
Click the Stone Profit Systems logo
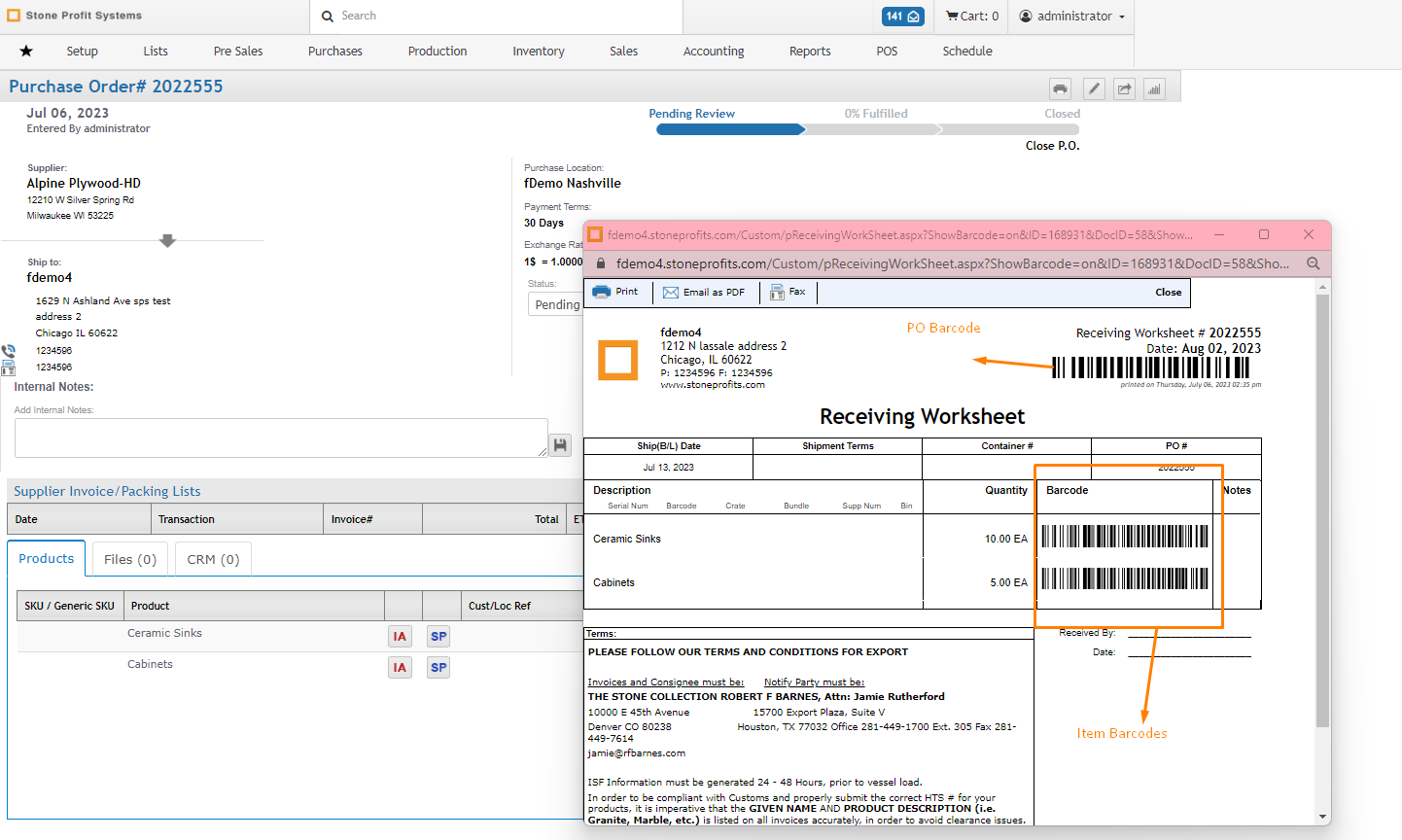click(75, 16)
